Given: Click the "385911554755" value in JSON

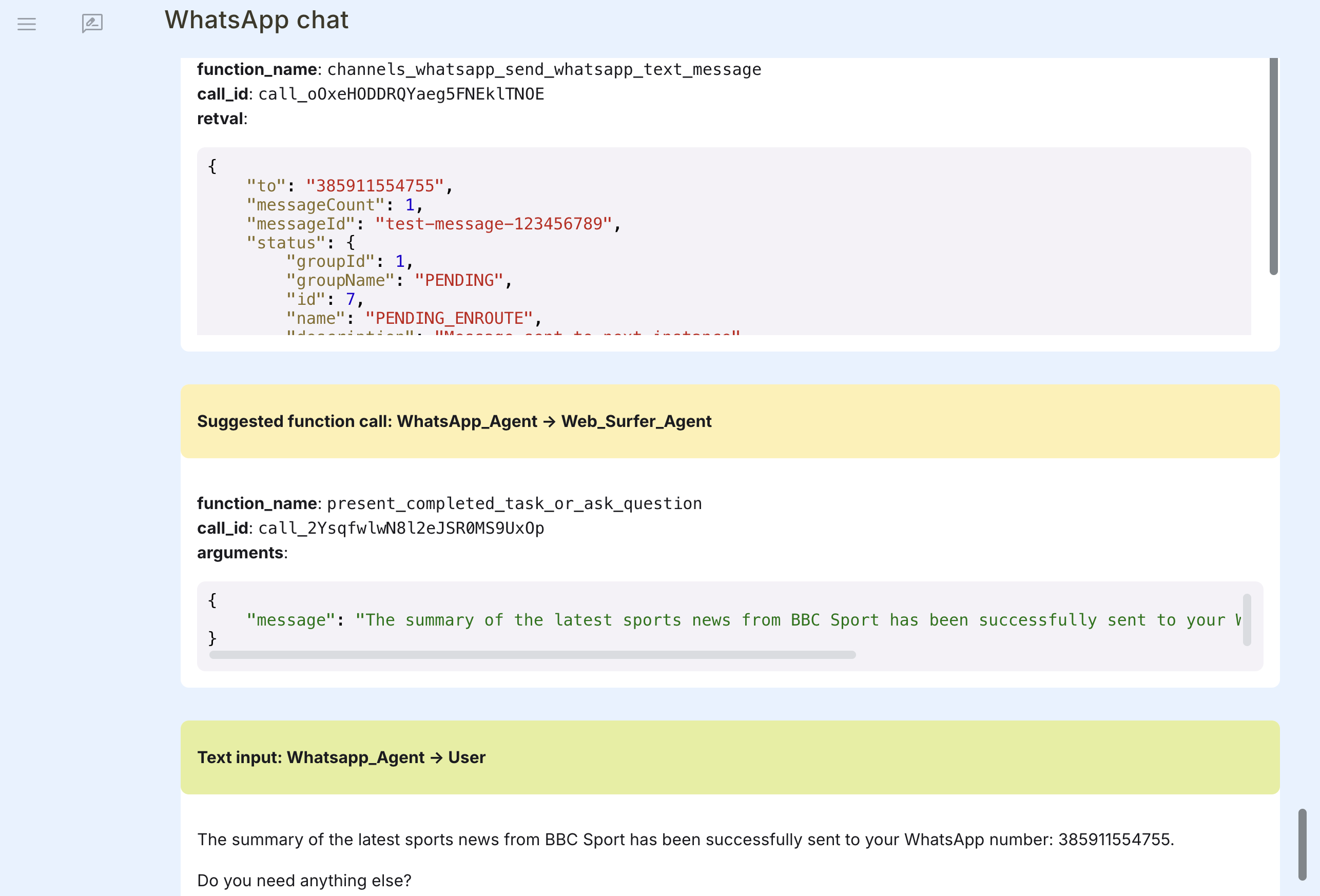Looking at the screenshot, I should (x=374, y=186).
